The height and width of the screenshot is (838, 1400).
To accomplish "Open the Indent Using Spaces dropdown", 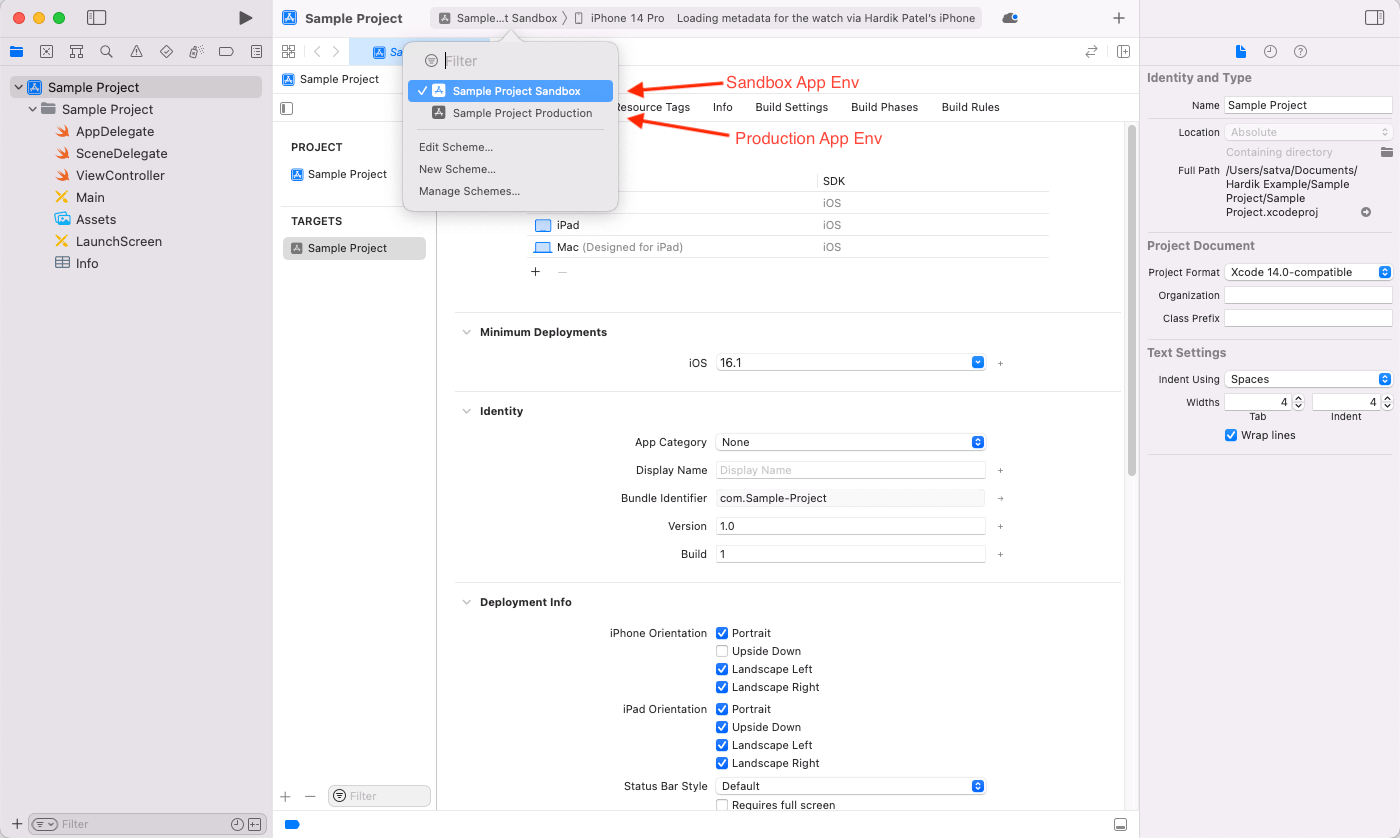I will [x=1308, y=379].
